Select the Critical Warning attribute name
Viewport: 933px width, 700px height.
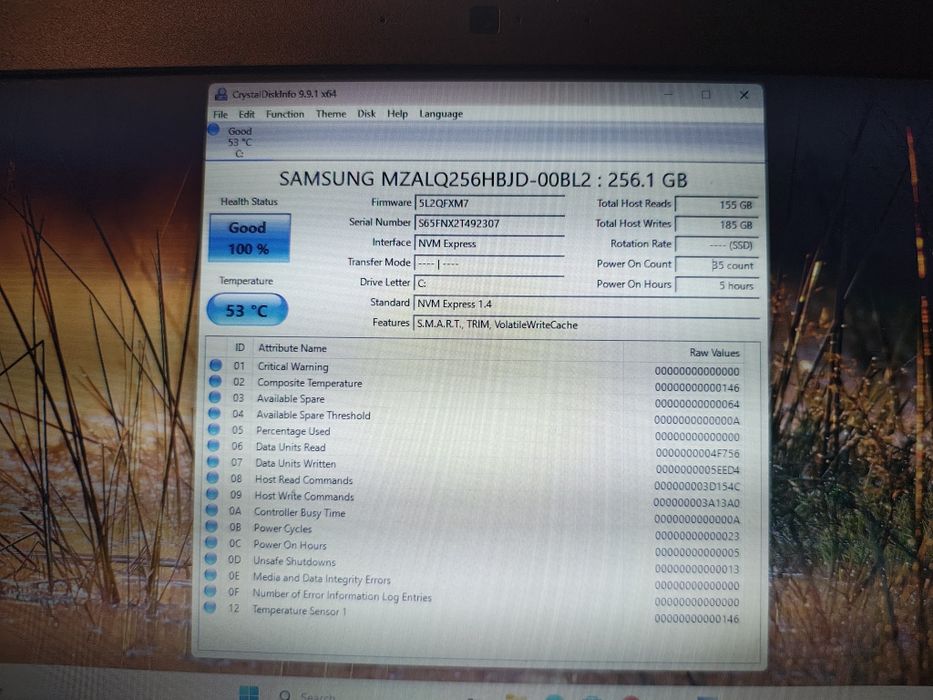click(x=293, y=367)
